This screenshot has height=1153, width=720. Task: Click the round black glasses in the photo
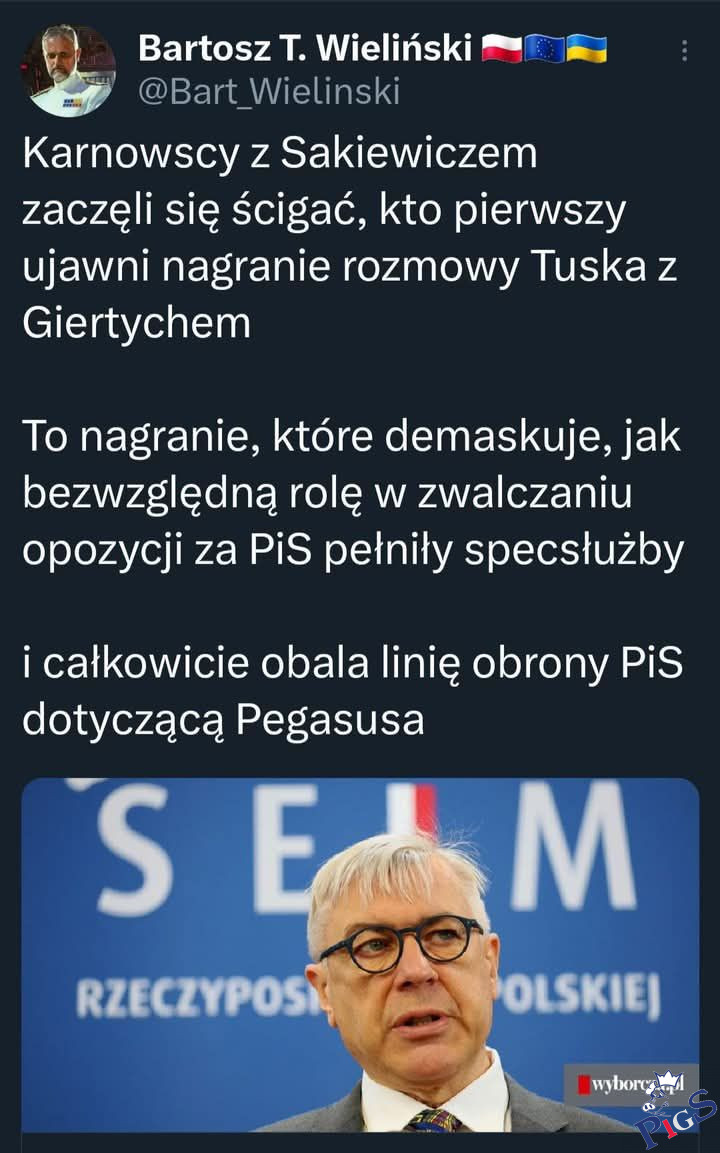tap(402, 942)
